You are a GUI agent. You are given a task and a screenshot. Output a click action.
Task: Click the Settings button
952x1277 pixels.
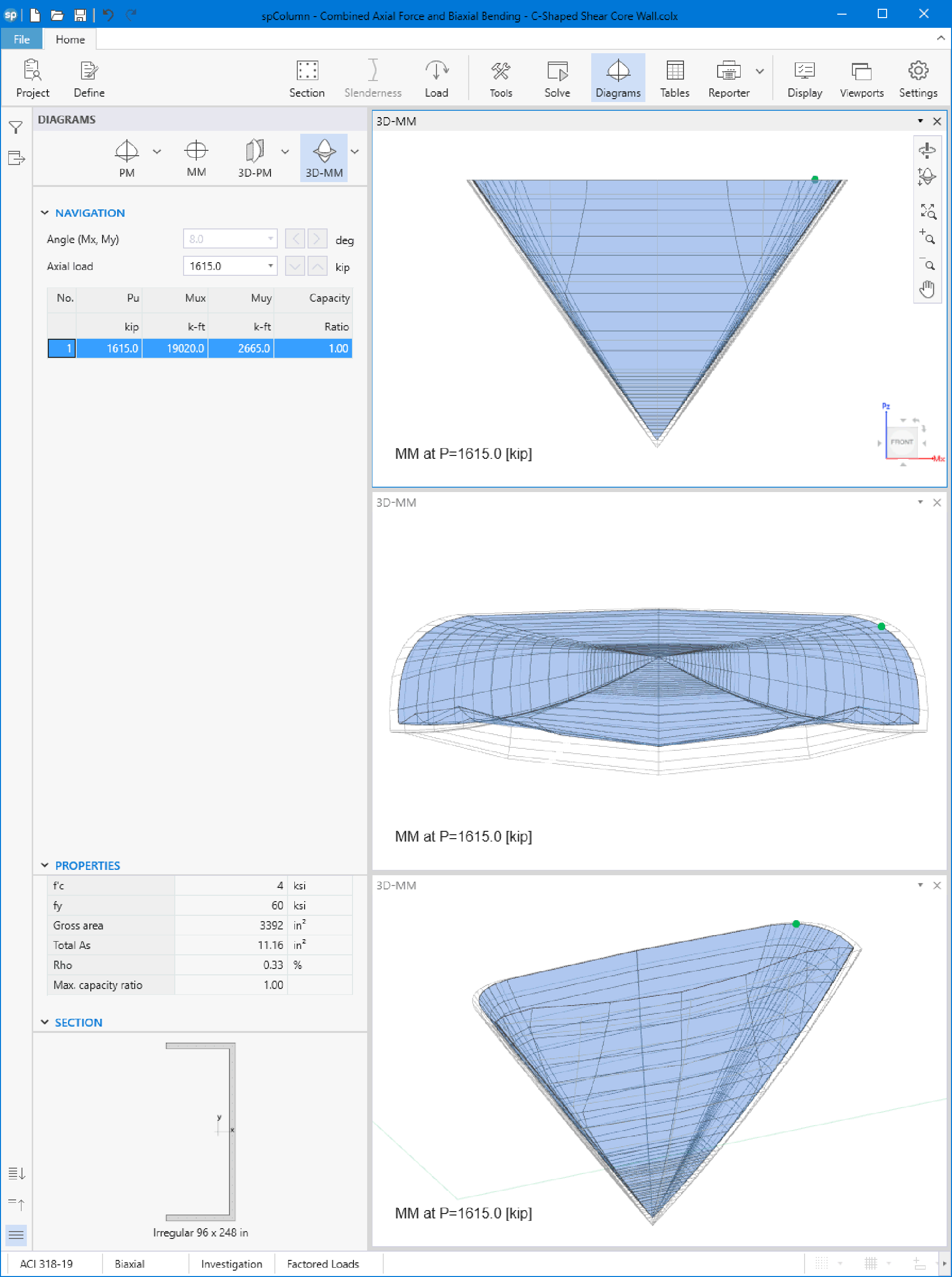tap(917, 79)
